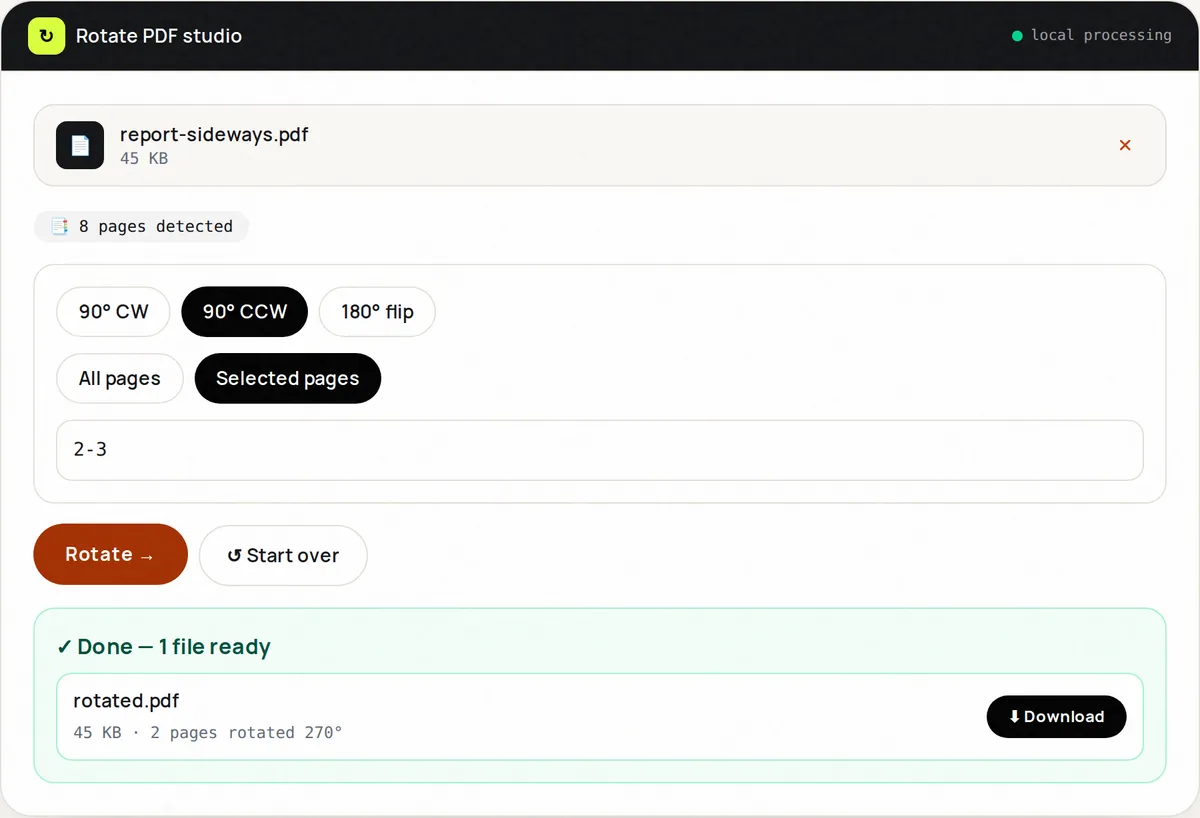Switch the scope to All pages
Image resolution: width=1200 pixels, height=818 pixels.
click(120, 378)
